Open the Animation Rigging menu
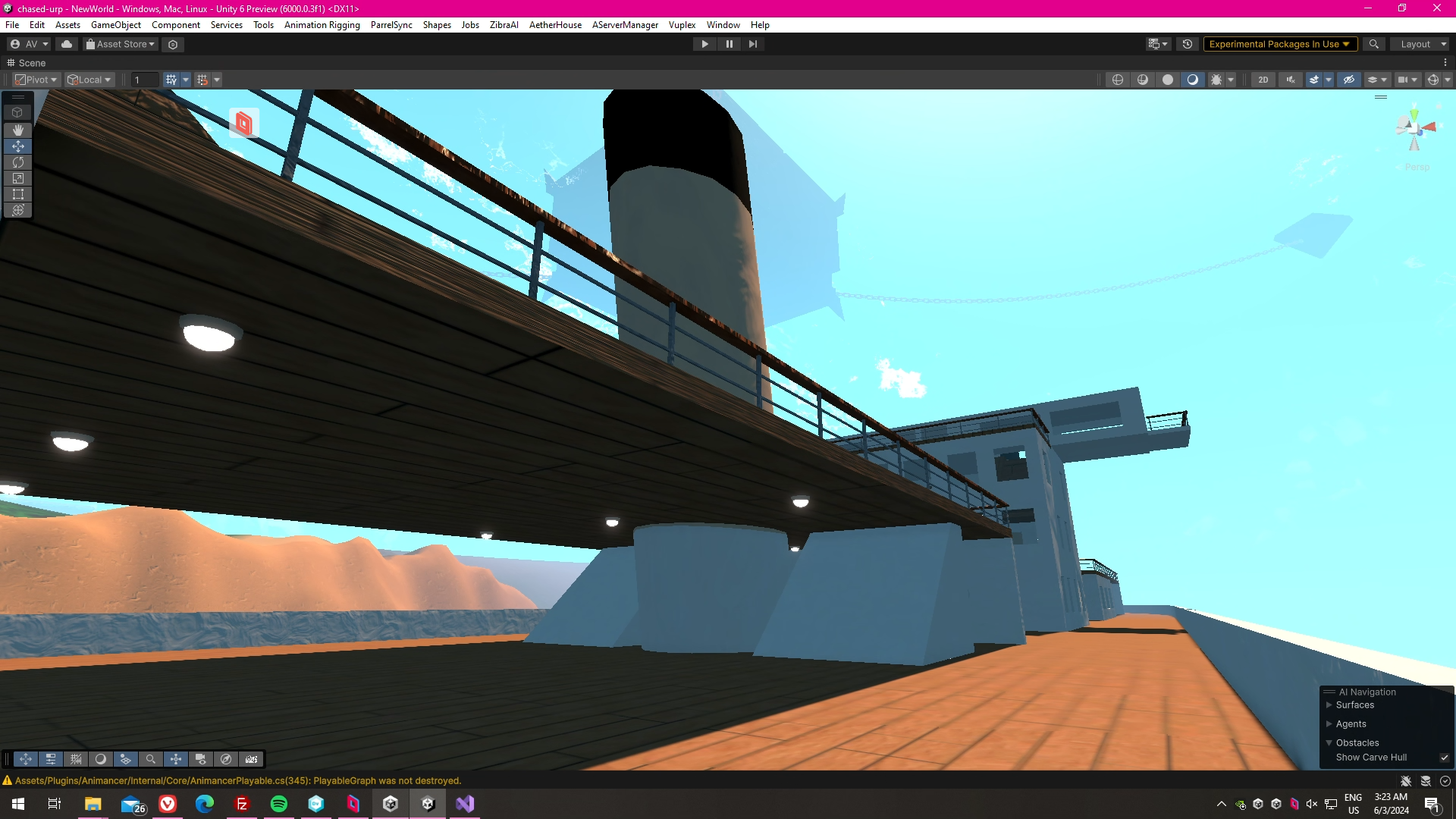The image size is (1456, 819). point(322,25)
